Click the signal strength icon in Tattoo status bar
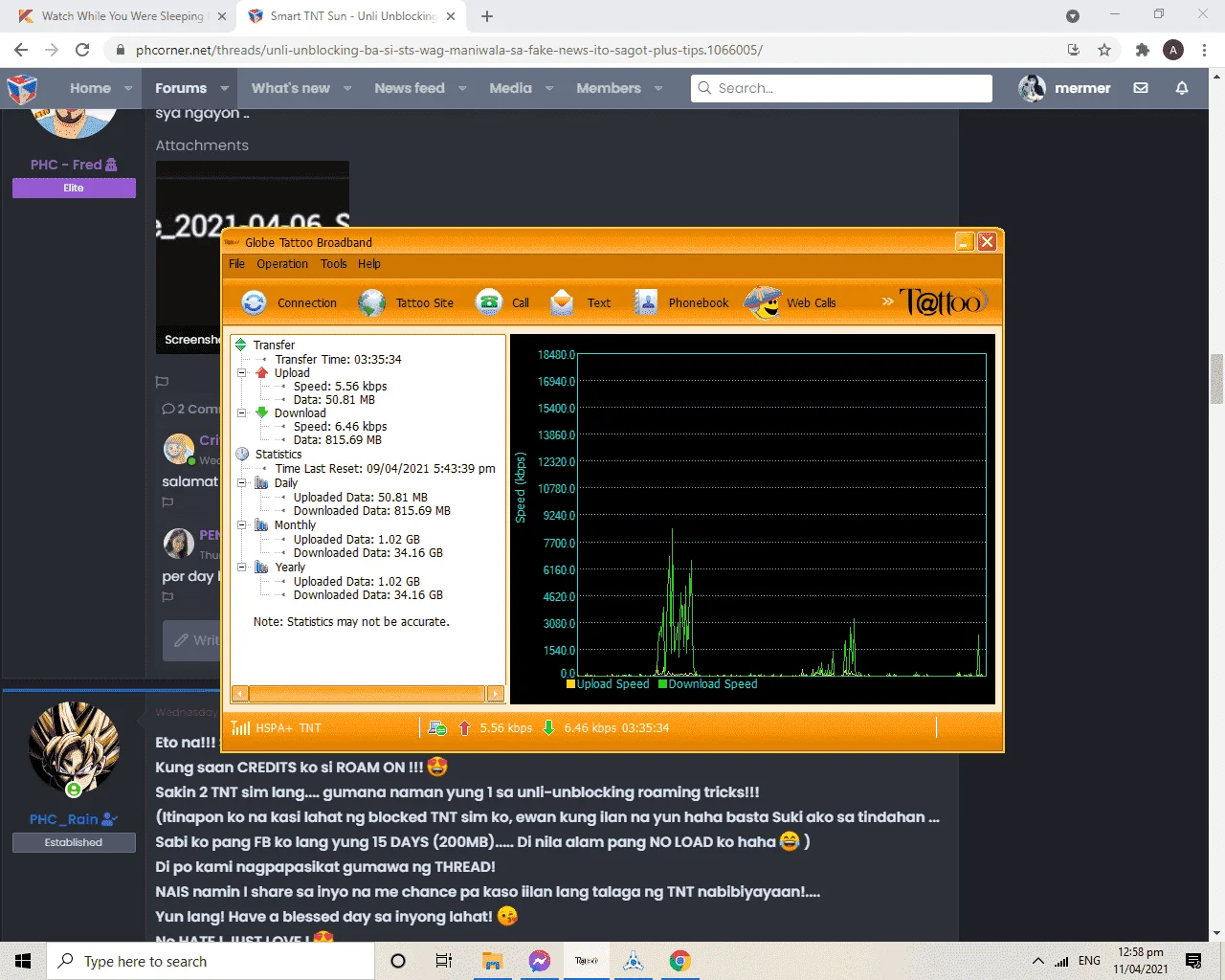The width and height of the screenshot is (1225, 980). tap(240, 728)
